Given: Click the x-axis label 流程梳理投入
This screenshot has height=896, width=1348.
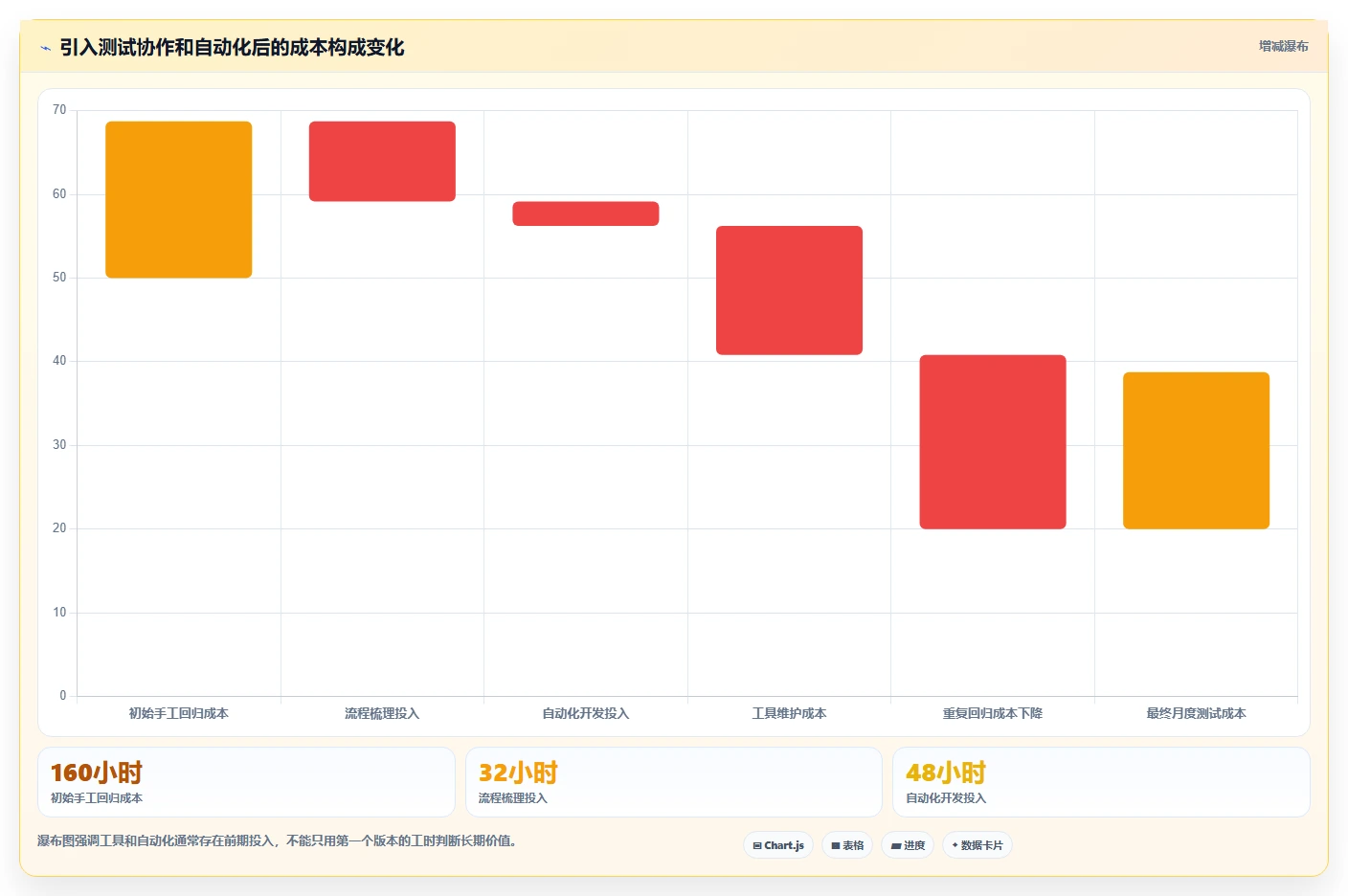Looking at the screenshot, I should (x=382, y=713).
